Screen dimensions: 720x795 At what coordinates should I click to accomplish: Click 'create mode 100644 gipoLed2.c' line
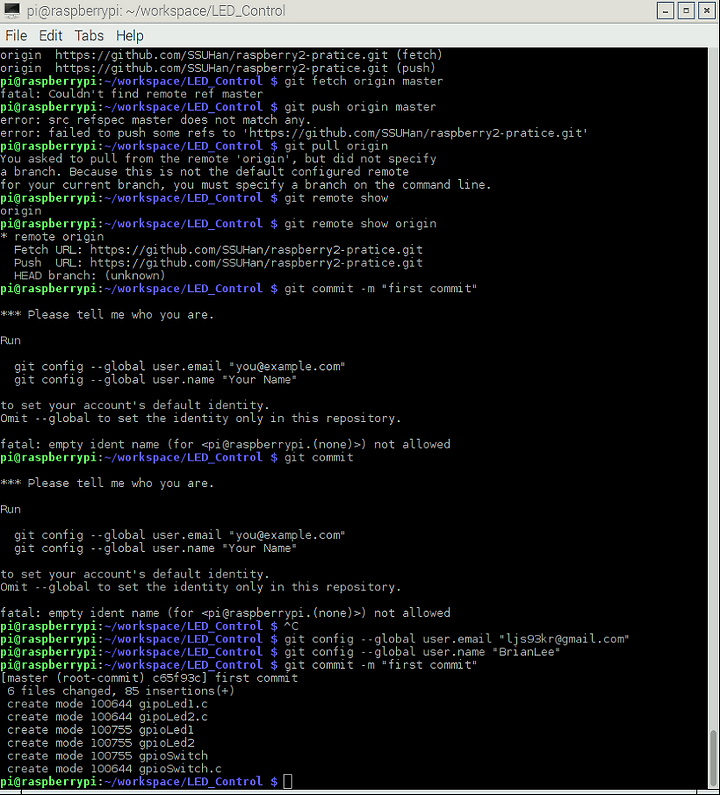coord(107,717)
